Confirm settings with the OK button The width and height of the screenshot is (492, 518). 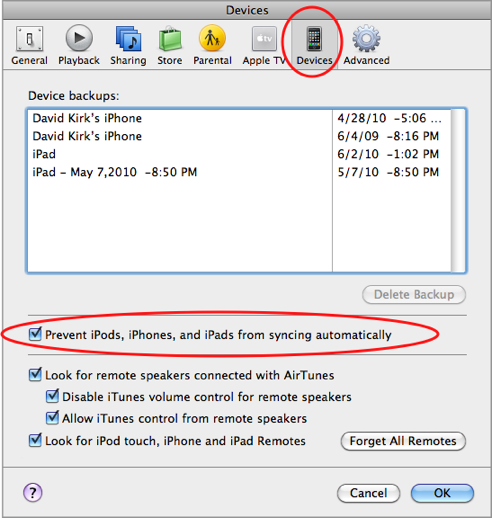coord(442,493)
